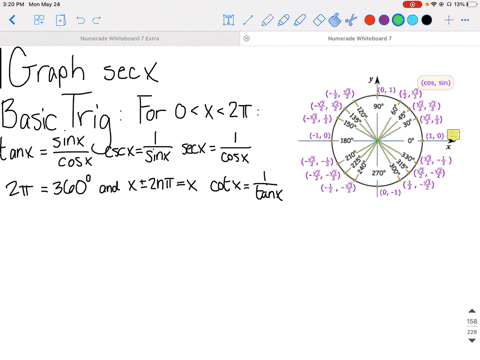Select the second pen tool
The image size is (480, 360).
284,20
